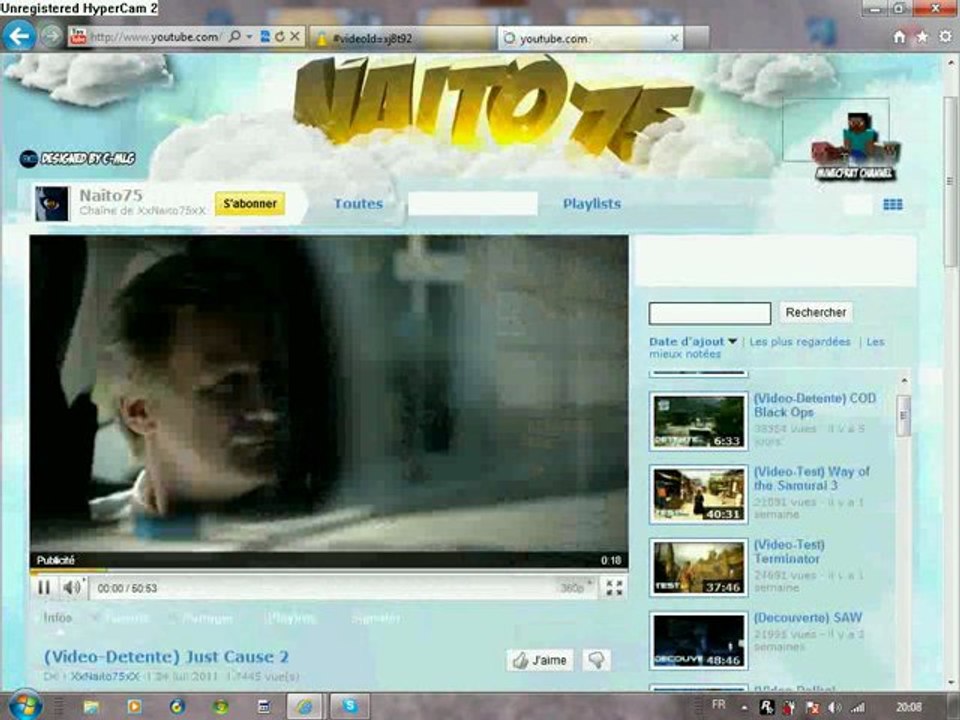Sort by Les mieux notées
This screenshot has height=720, width=960.
pyautogui.click(x=765, y=348)
